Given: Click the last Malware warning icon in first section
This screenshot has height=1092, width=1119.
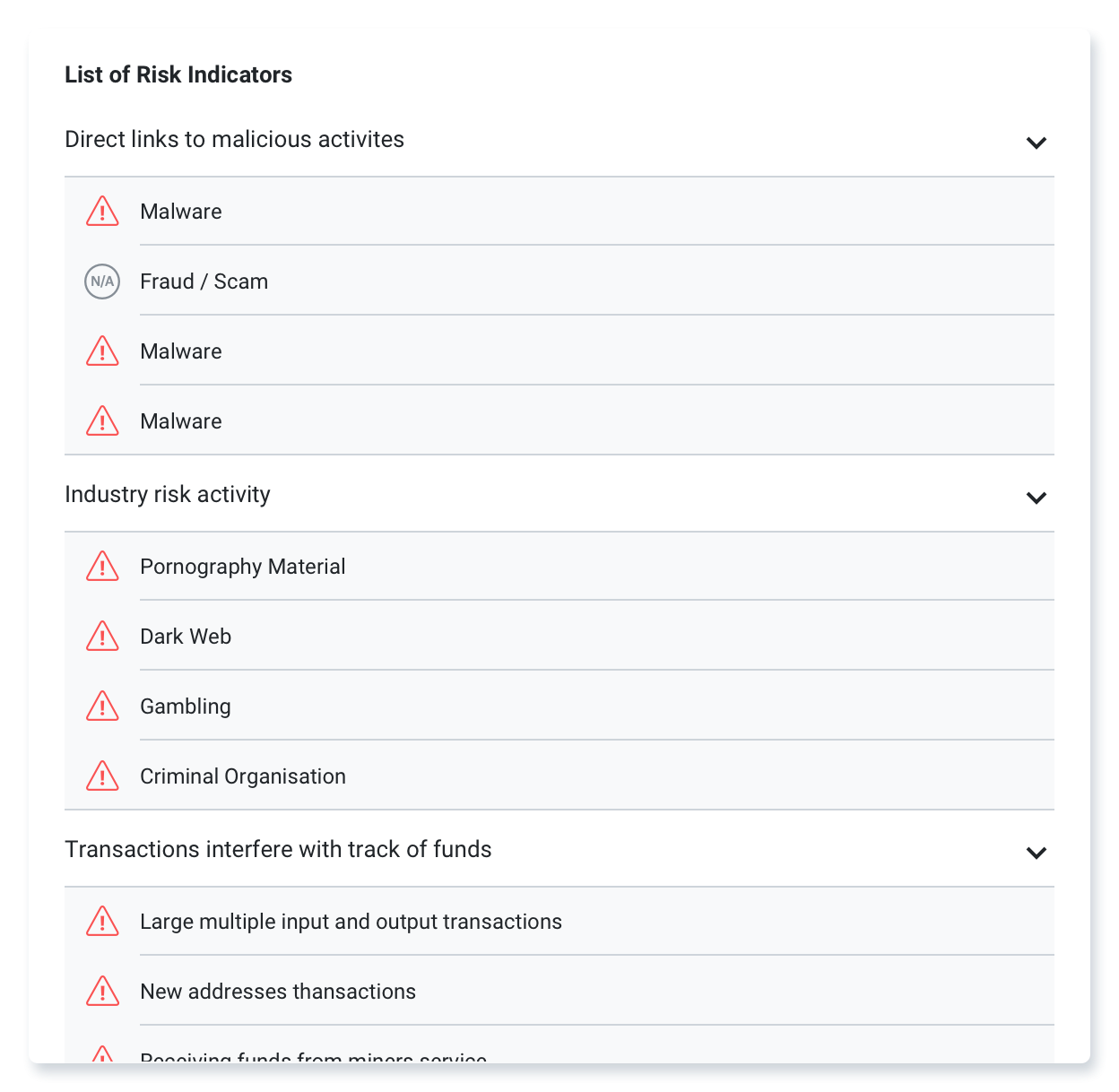Looking at the screenshot, I should click(102, 420).
